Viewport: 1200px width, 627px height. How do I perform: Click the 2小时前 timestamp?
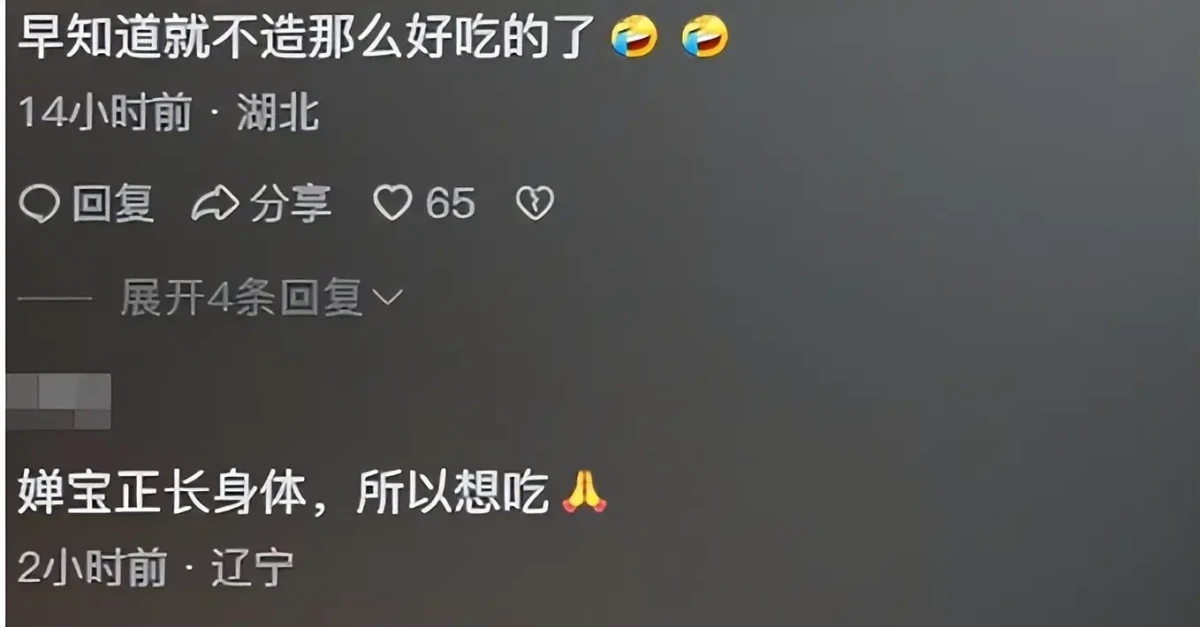(92, 570)
